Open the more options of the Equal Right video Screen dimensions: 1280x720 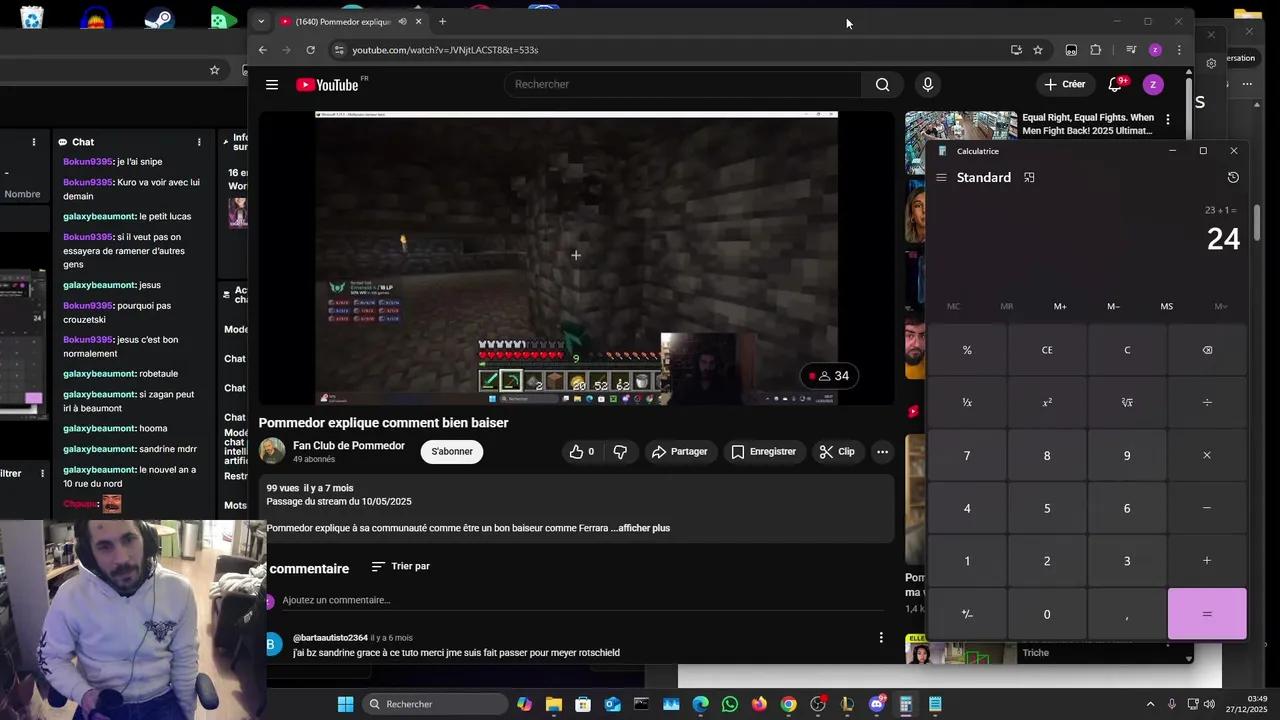[x=1168, y=118]
